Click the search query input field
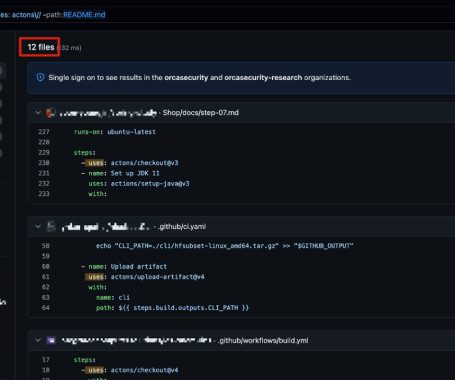 click(227, 15)
